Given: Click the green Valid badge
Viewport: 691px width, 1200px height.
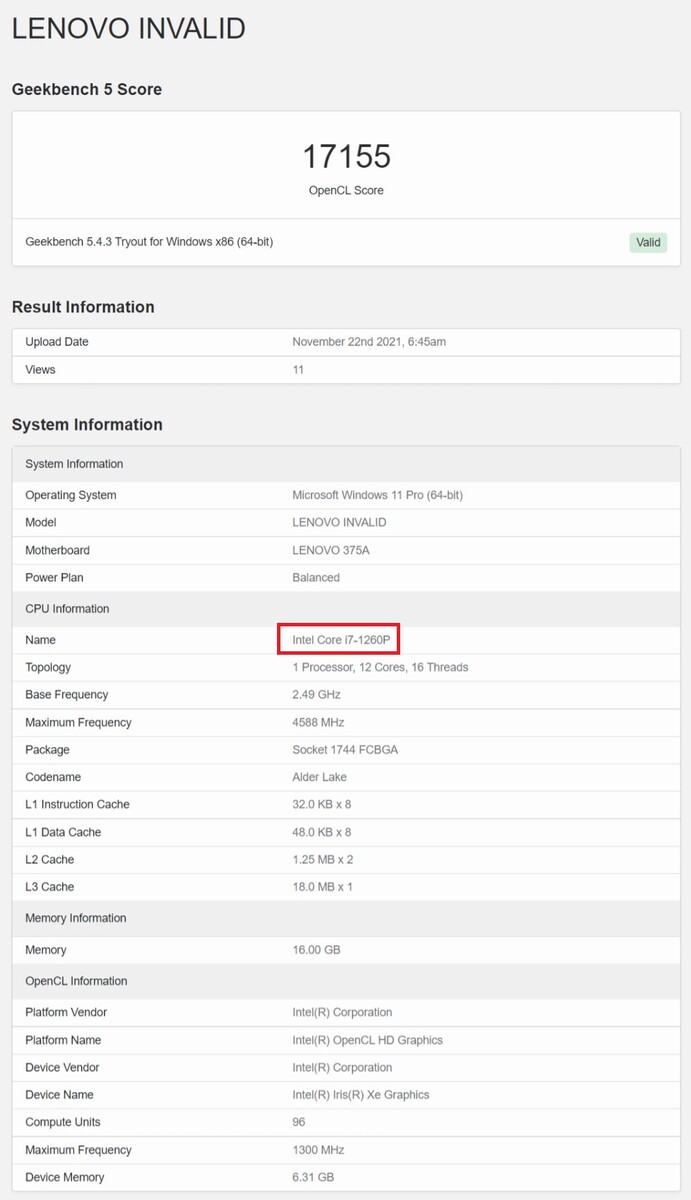Looking at the screenshot, I should click(x=648, y=242).
